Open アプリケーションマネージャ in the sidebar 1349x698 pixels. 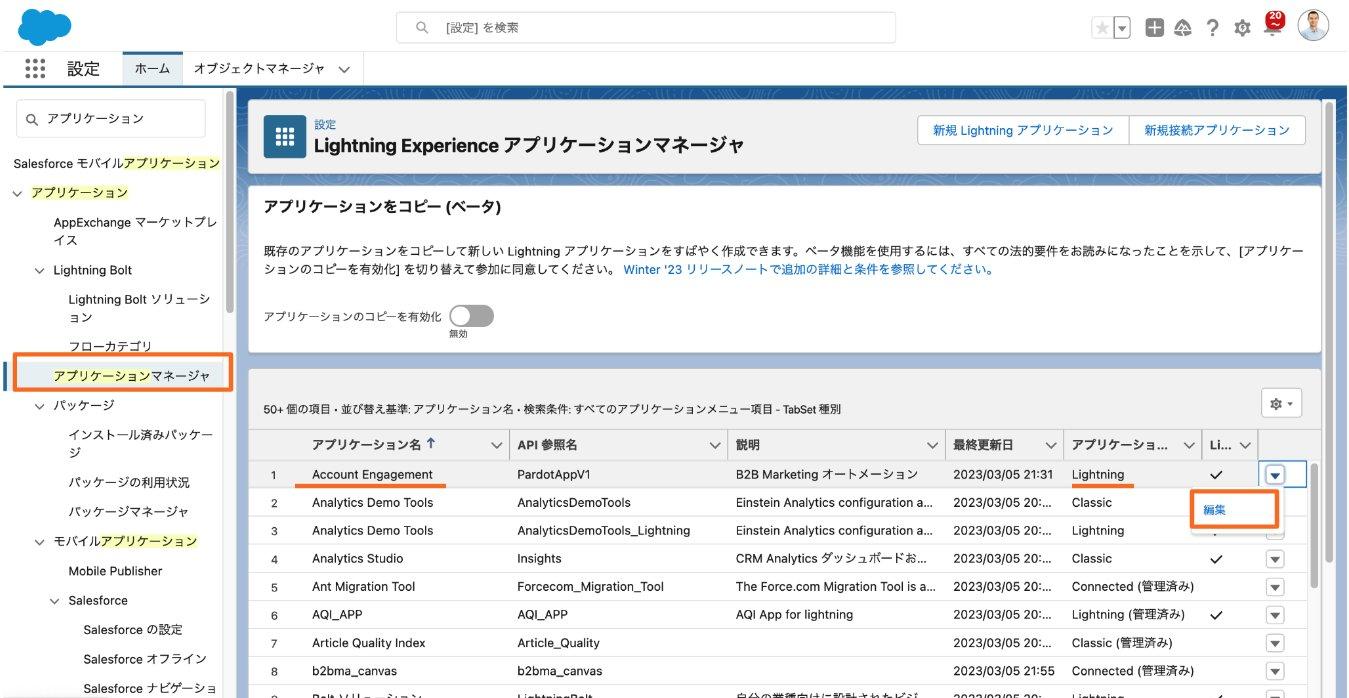[132, 375]
